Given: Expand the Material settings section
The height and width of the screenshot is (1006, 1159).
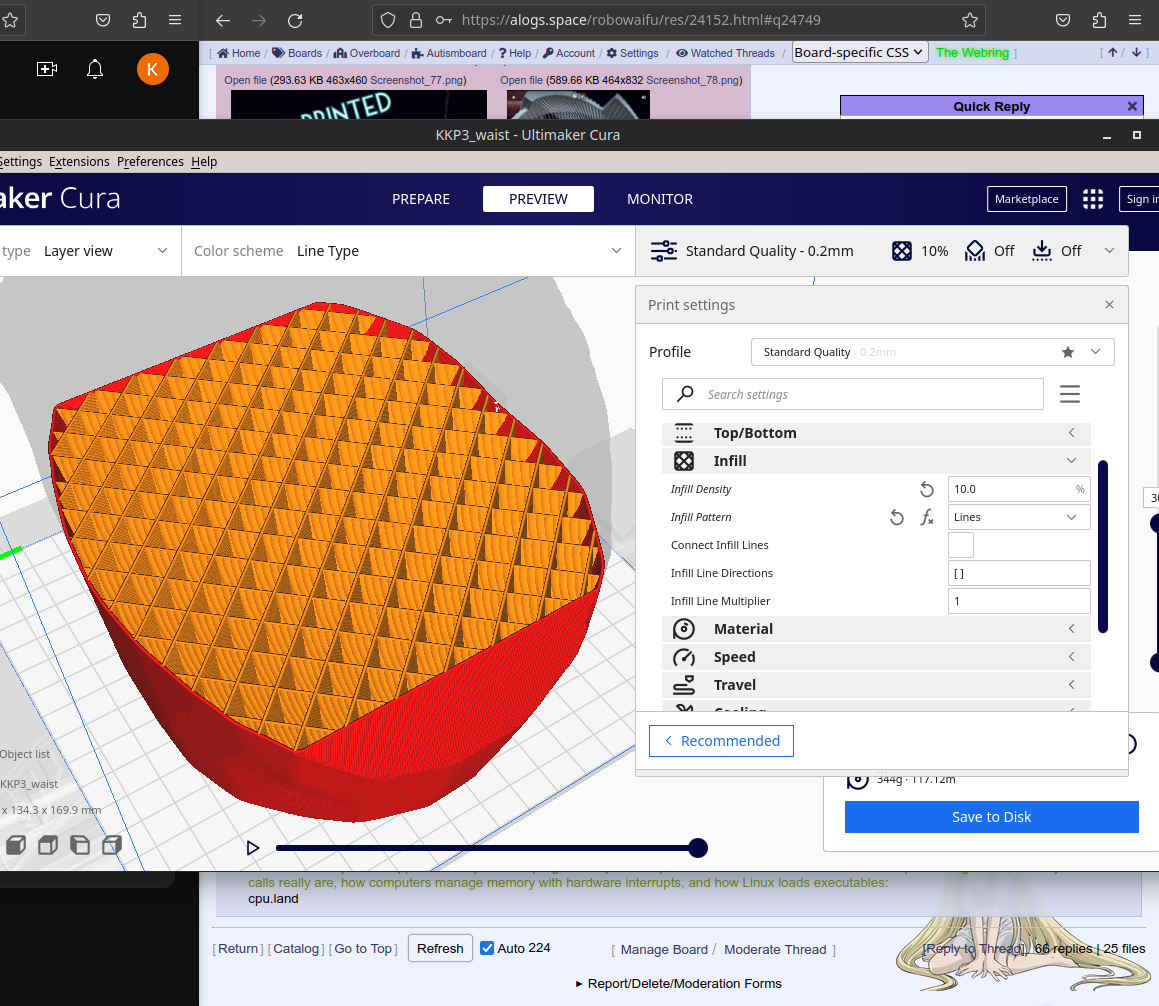Looking at the screenshot, I should coord(876,629).
